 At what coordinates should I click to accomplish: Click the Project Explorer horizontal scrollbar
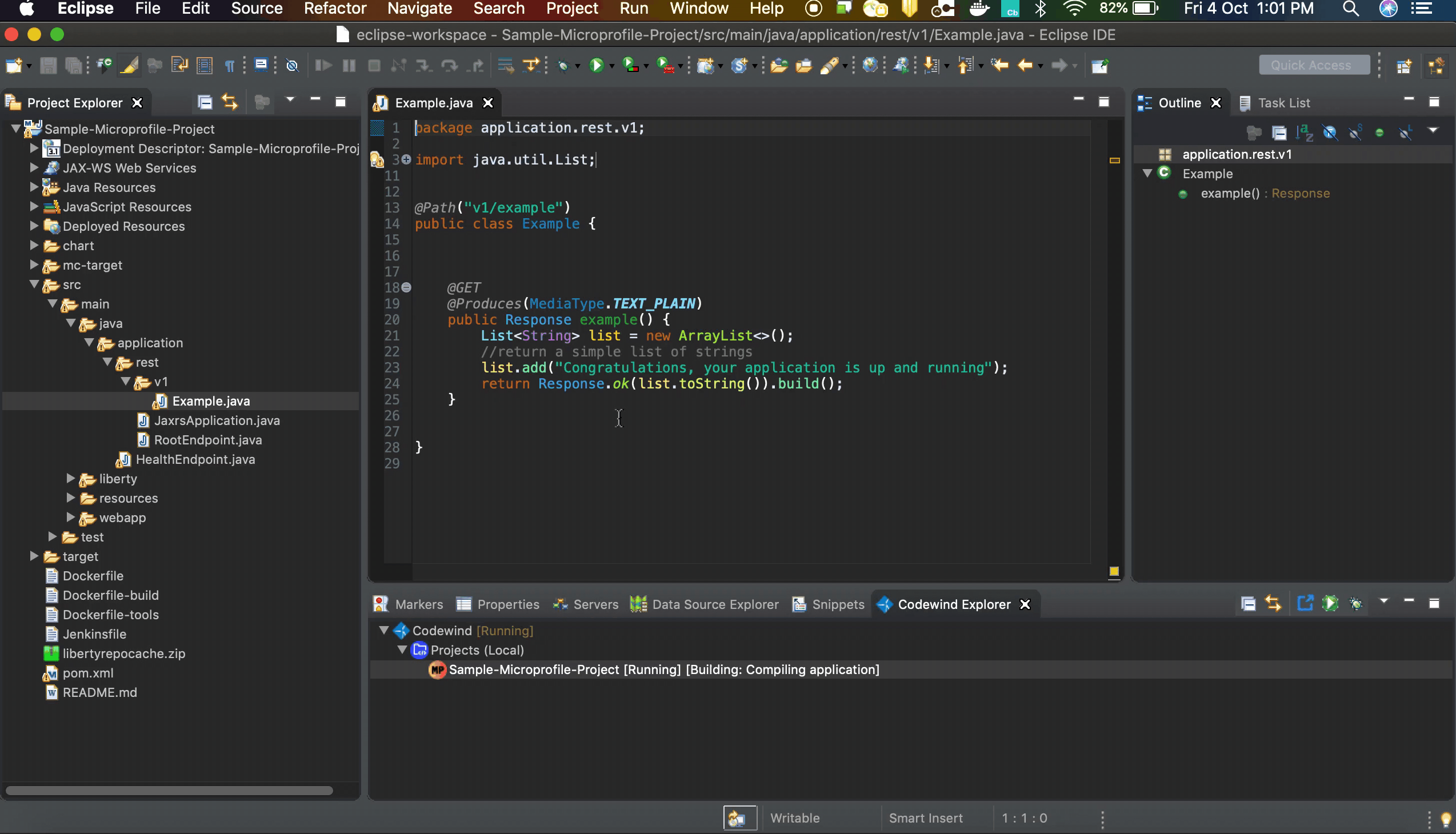(x=169, y=791)
